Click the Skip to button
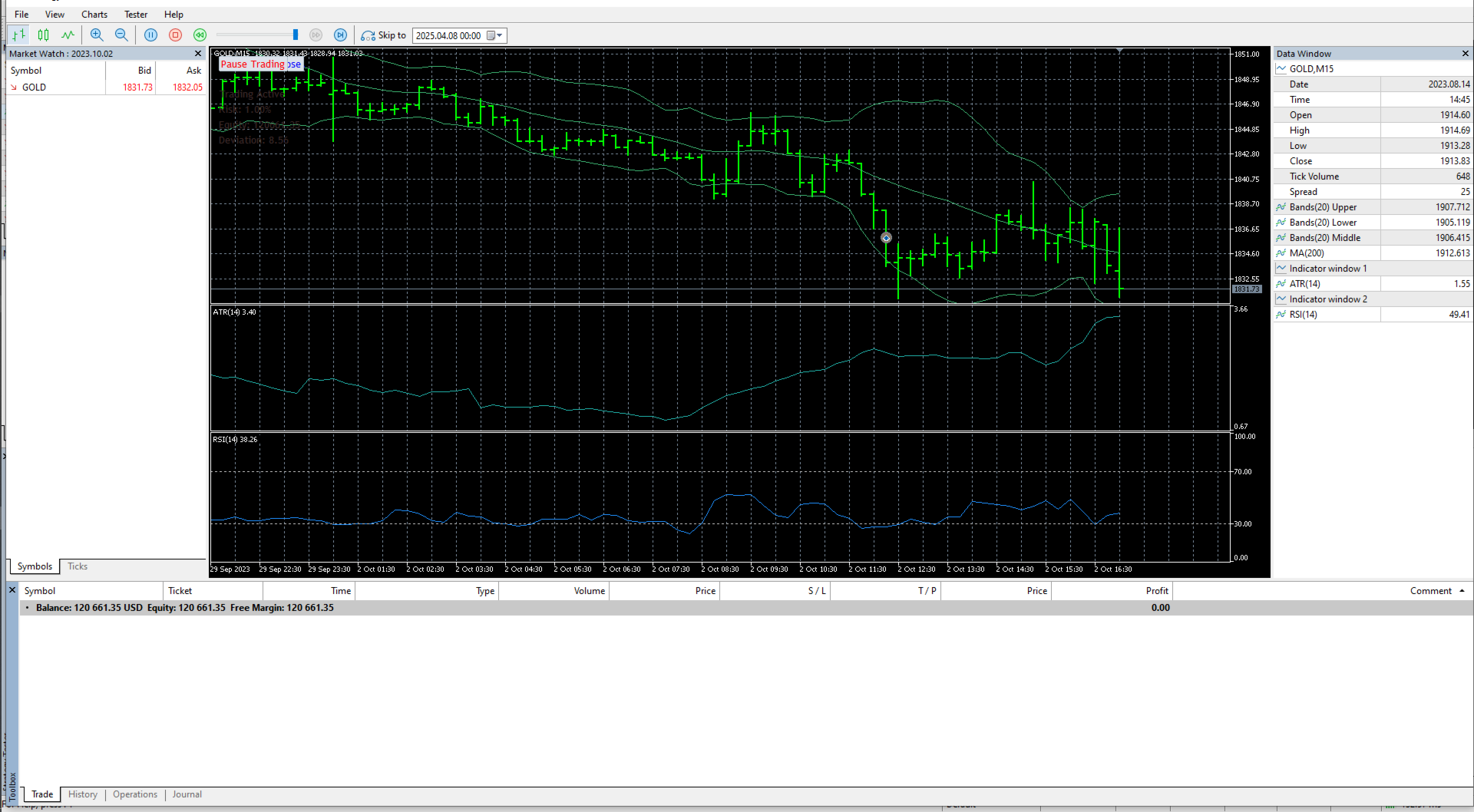This screenshot has width=1474, height=812. 384,35
